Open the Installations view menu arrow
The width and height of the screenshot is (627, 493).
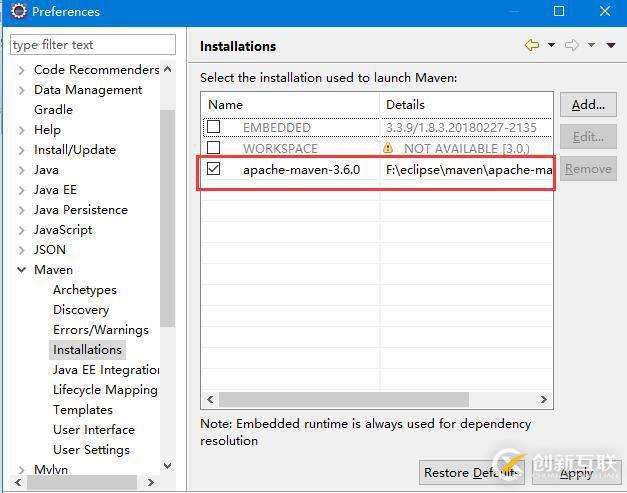[611, 45]
